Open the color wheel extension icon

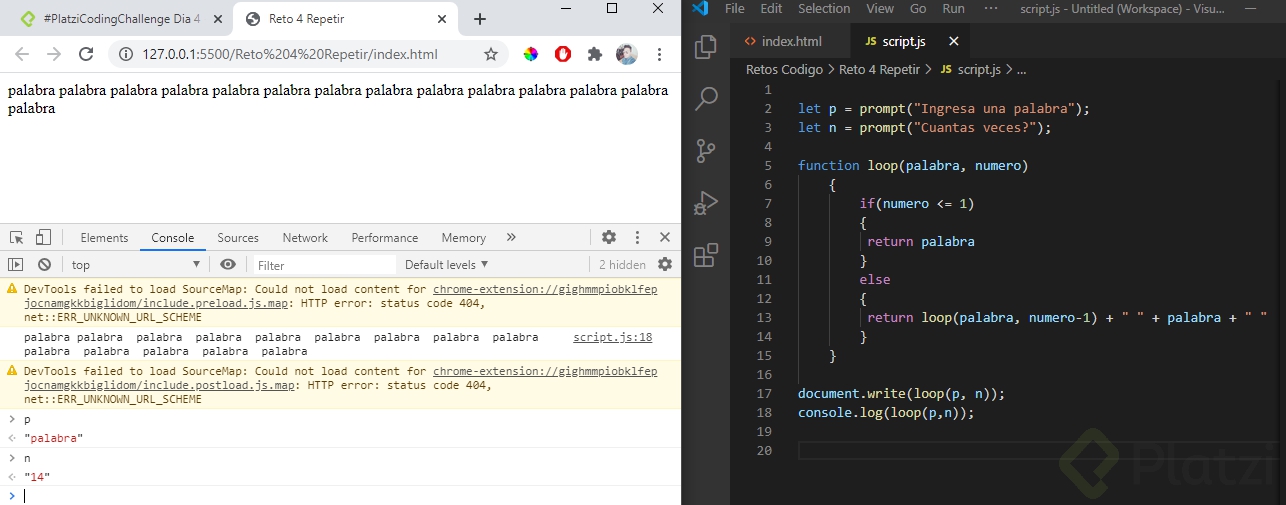pyautogui.click(x=531, y=54)
